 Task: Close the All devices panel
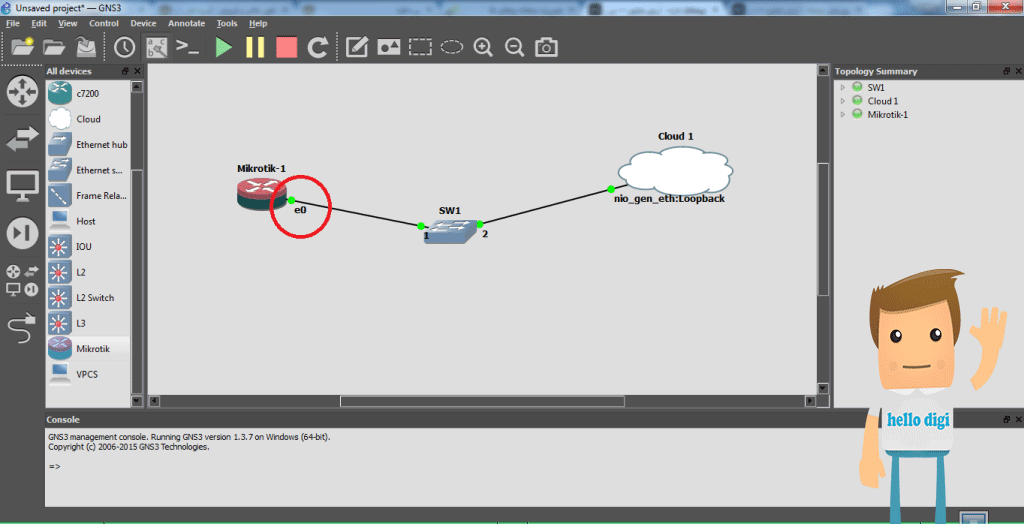pos(137,71)
